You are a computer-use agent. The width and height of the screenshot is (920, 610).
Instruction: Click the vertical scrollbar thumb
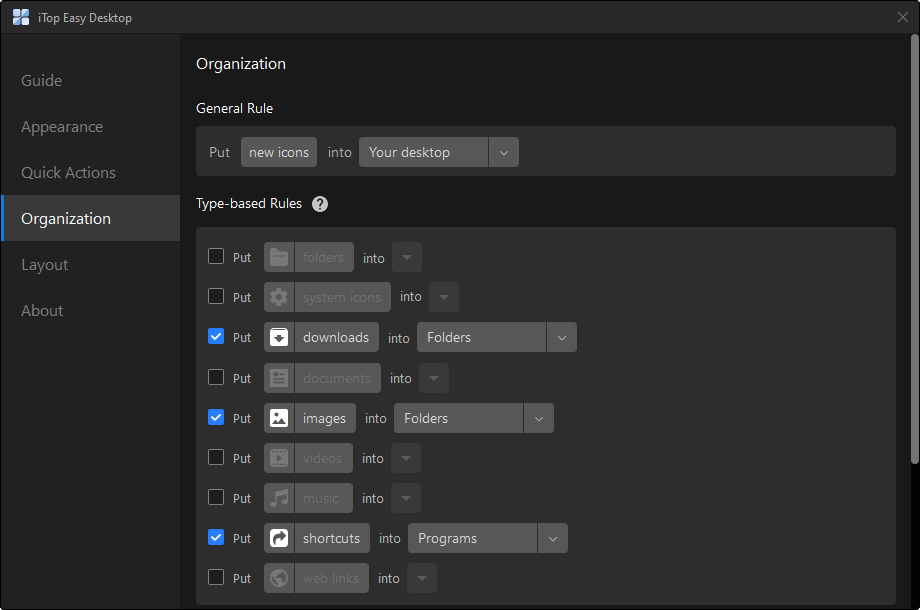[x=914, y=249]
